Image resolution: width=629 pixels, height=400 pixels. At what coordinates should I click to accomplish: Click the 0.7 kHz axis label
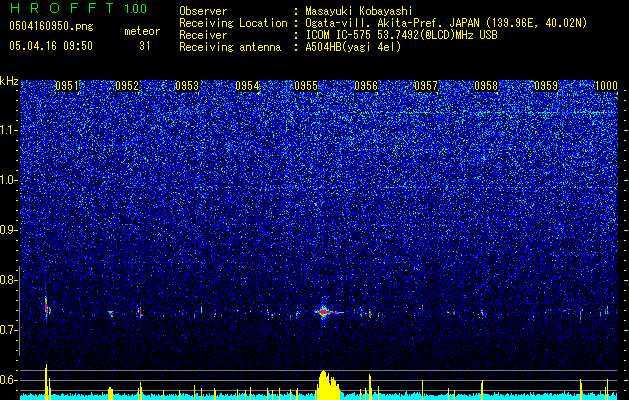click(8, 330)
